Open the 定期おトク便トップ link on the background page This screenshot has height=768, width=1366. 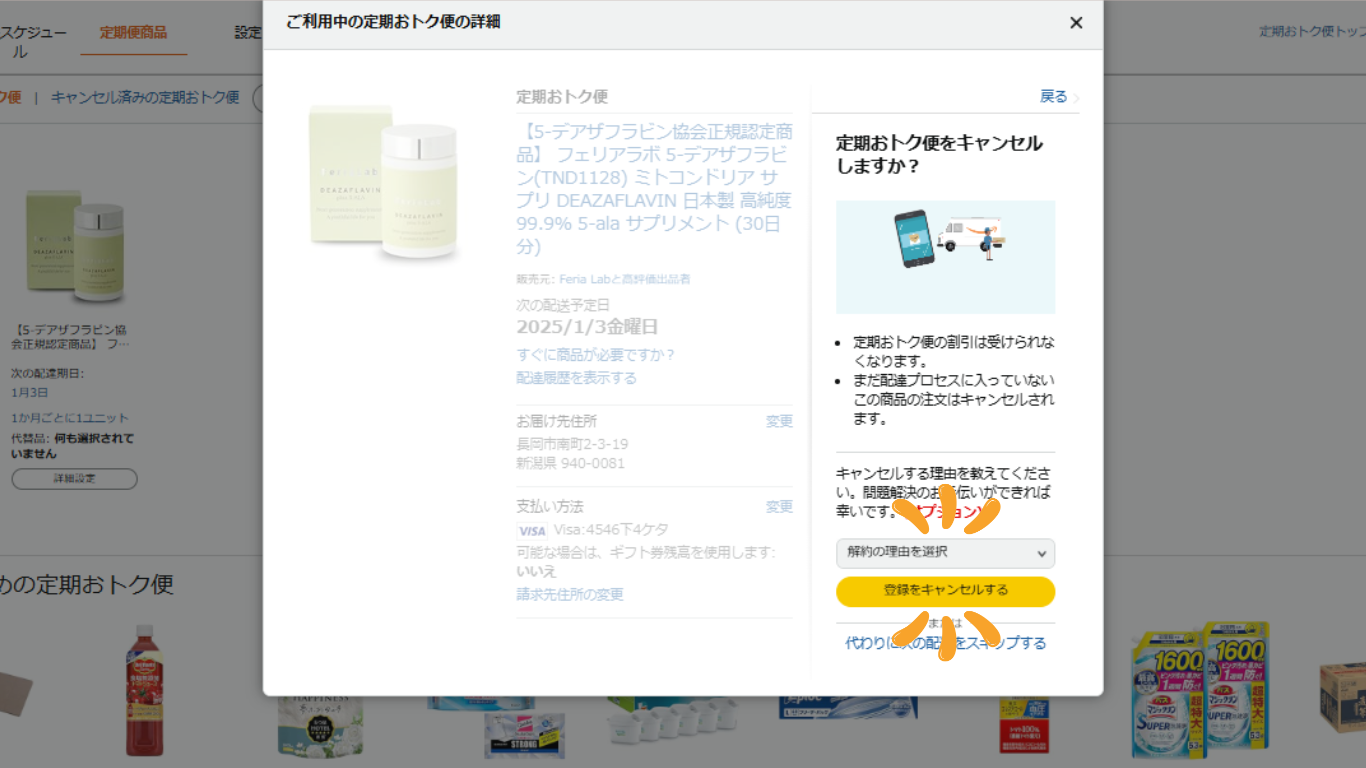point(1312,32)
